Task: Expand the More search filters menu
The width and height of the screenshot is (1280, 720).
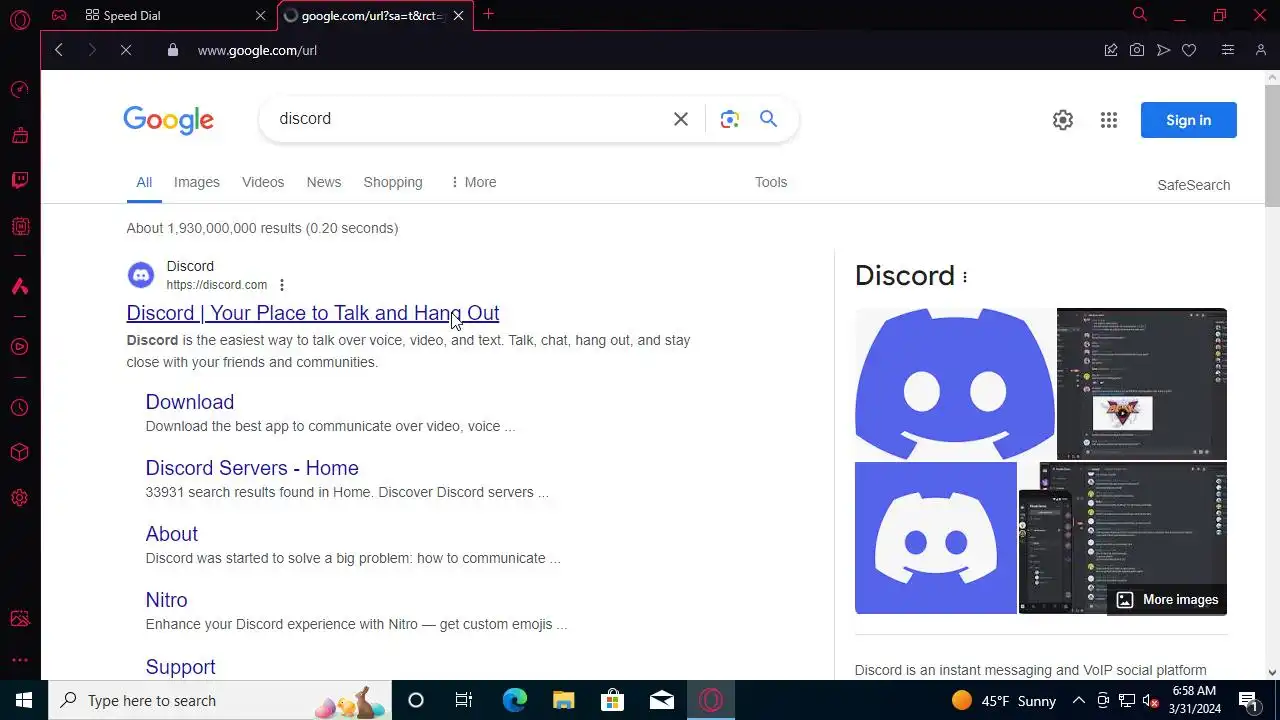Action: [473, 182]
